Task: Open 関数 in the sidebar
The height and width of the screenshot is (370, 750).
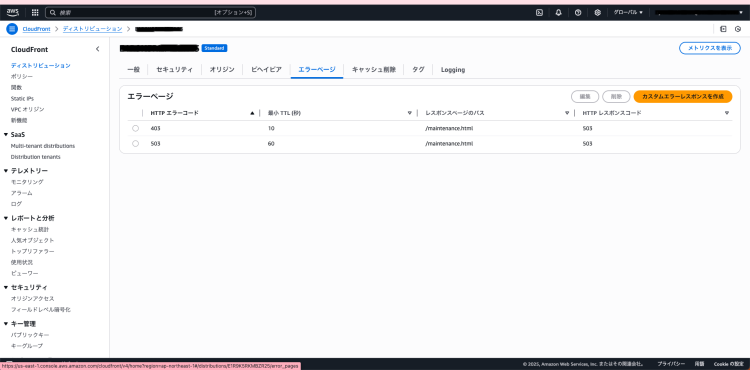Action: pyautogui.click(x=16, y=87)
